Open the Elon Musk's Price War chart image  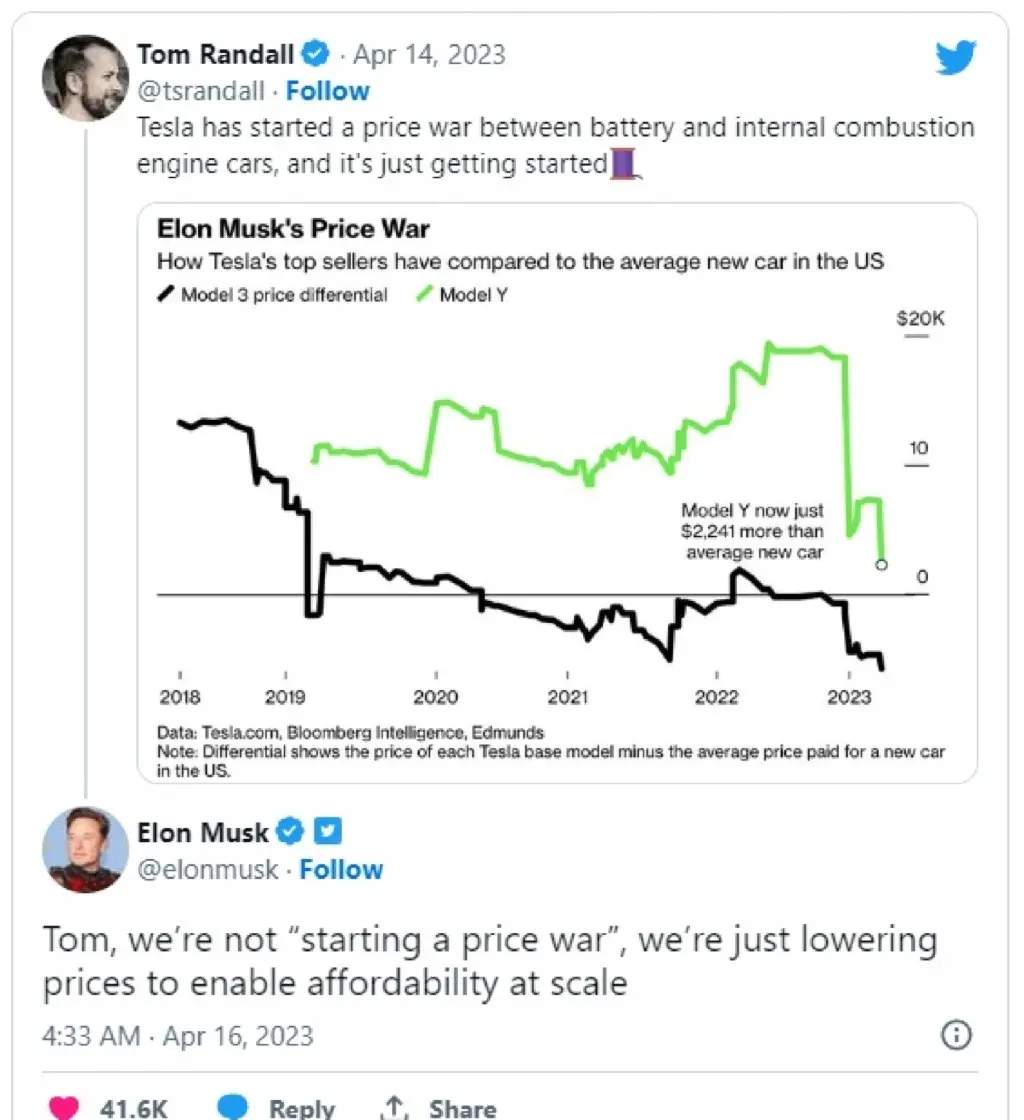(x=557, y=493)
